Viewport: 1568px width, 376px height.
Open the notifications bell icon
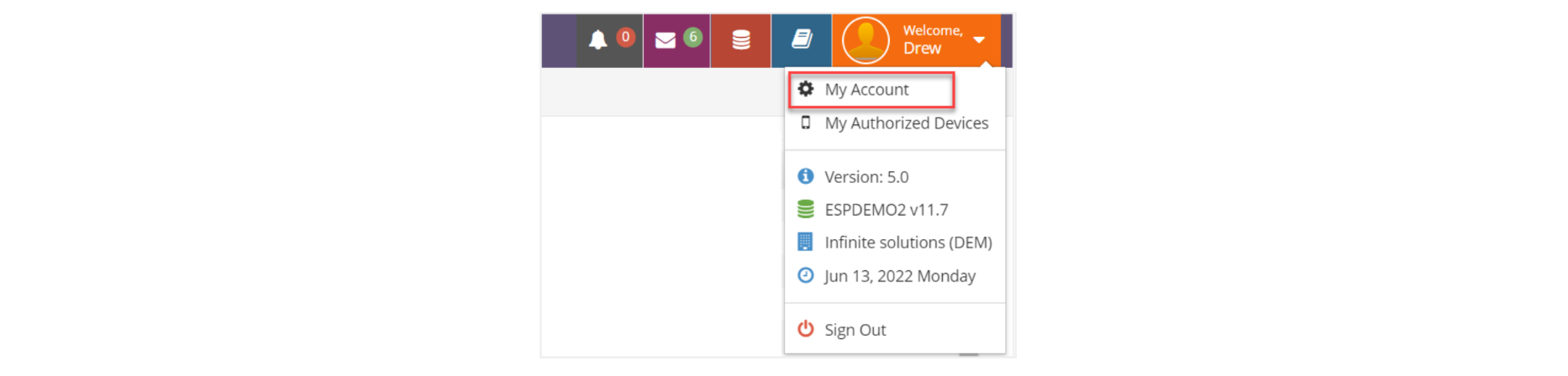click(597, 40)
